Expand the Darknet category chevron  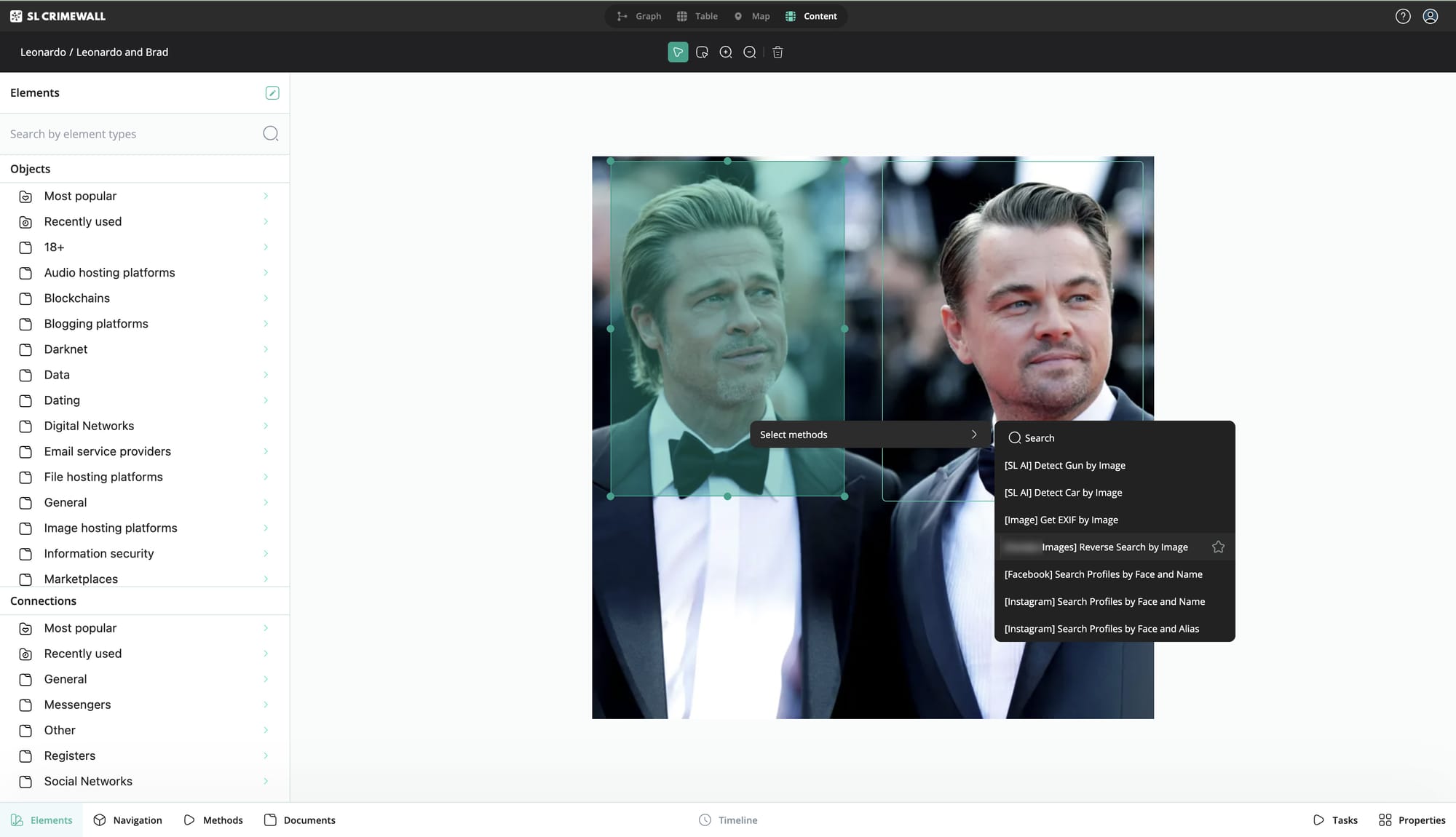[x=266, y=349]
